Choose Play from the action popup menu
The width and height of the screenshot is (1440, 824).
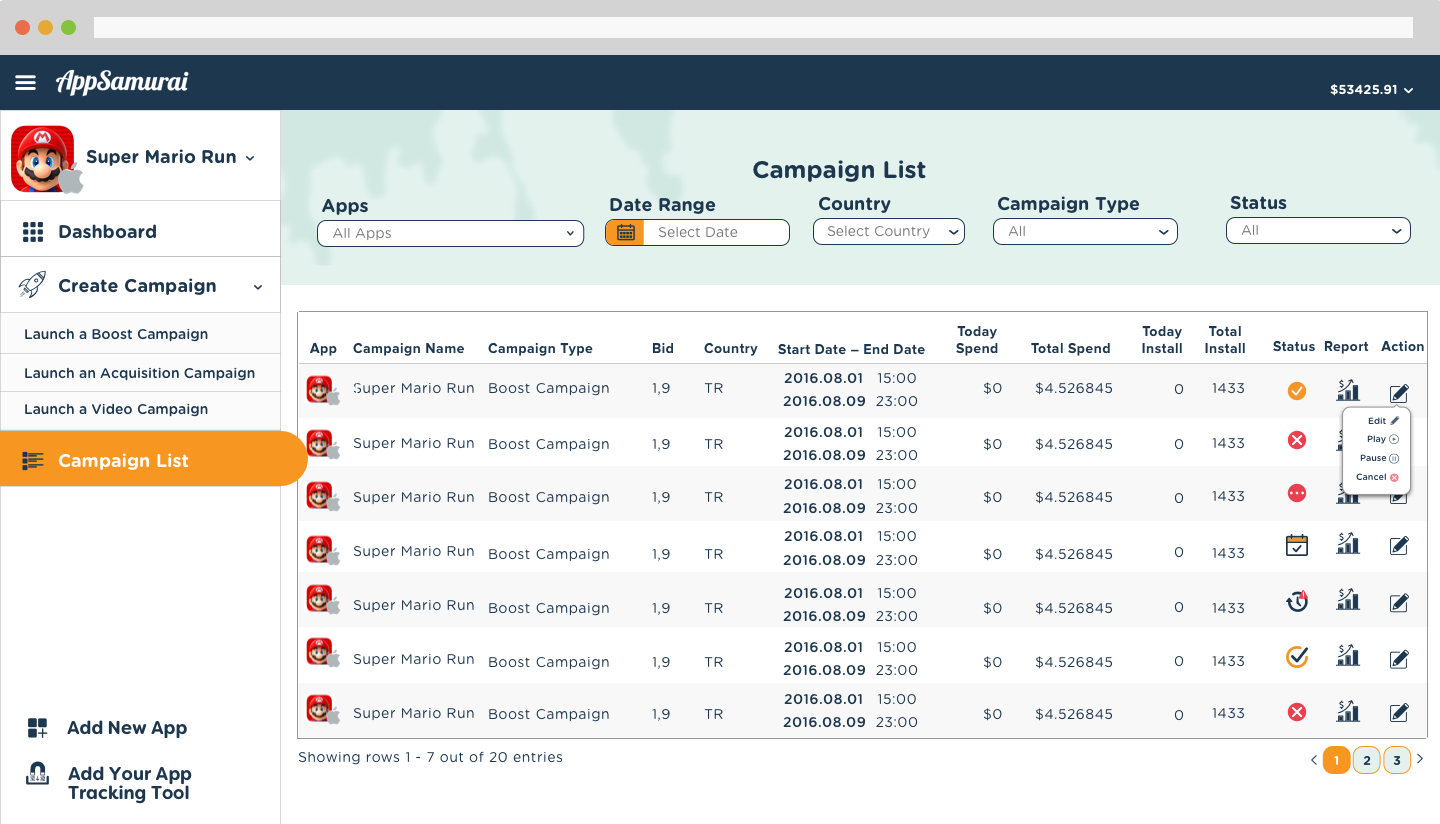pos(1382,439)
